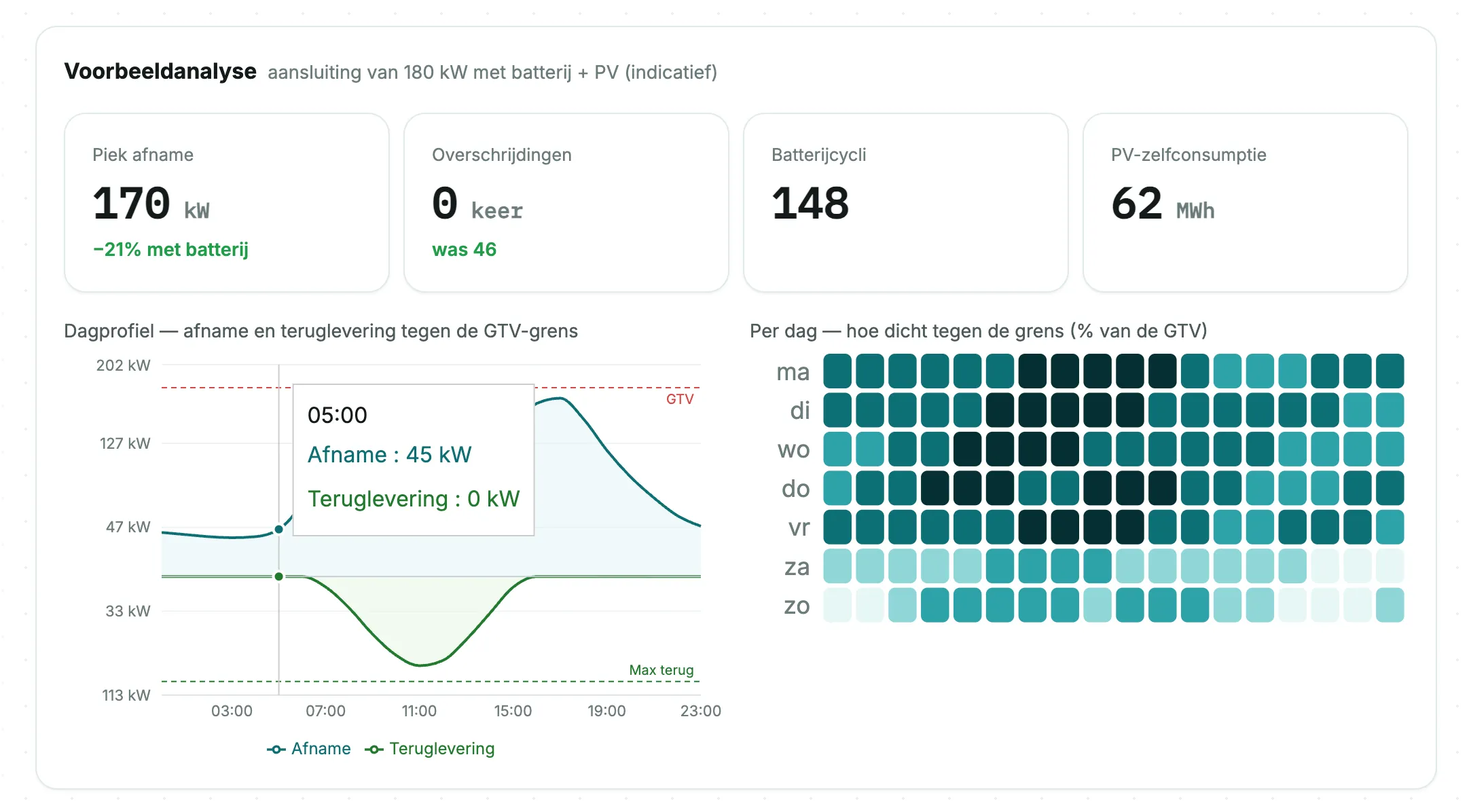The image size is (1471, 812).
Task: Click the '−21% met batterij' note
Action: point(170,250)
